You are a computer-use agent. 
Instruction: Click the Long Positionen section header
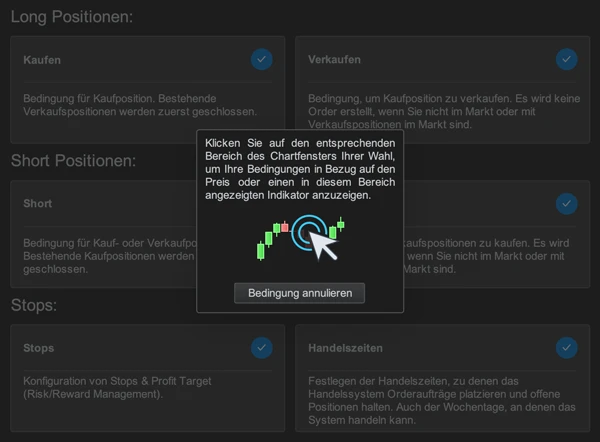click(72, 17)
